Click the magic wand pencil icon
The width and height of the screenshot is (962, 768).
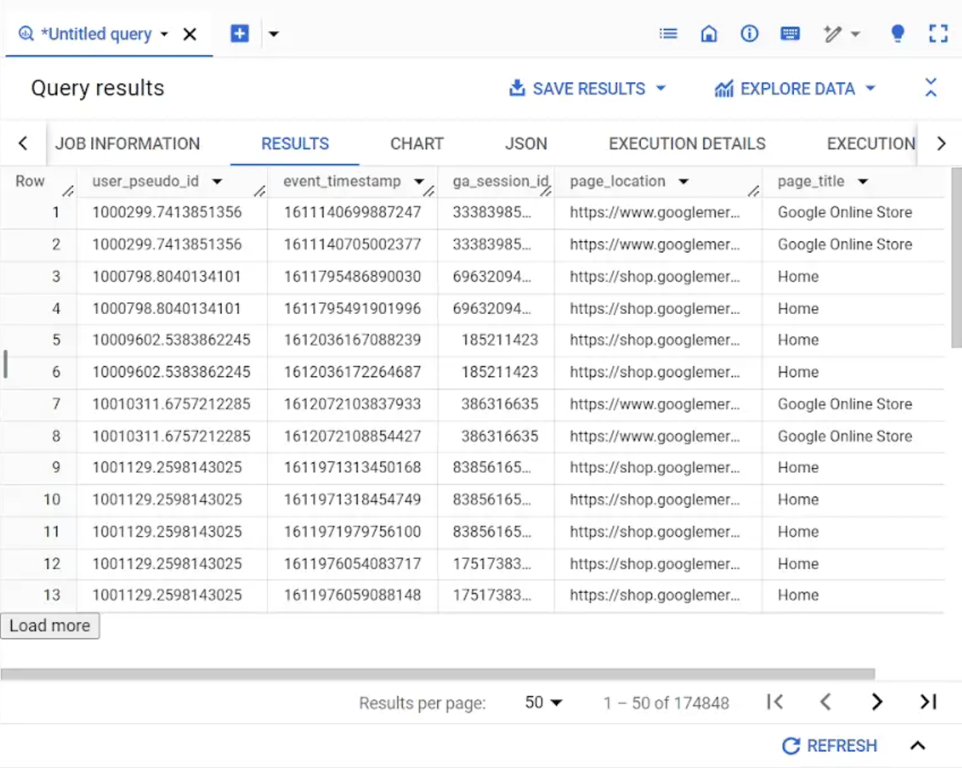point(833,34)
